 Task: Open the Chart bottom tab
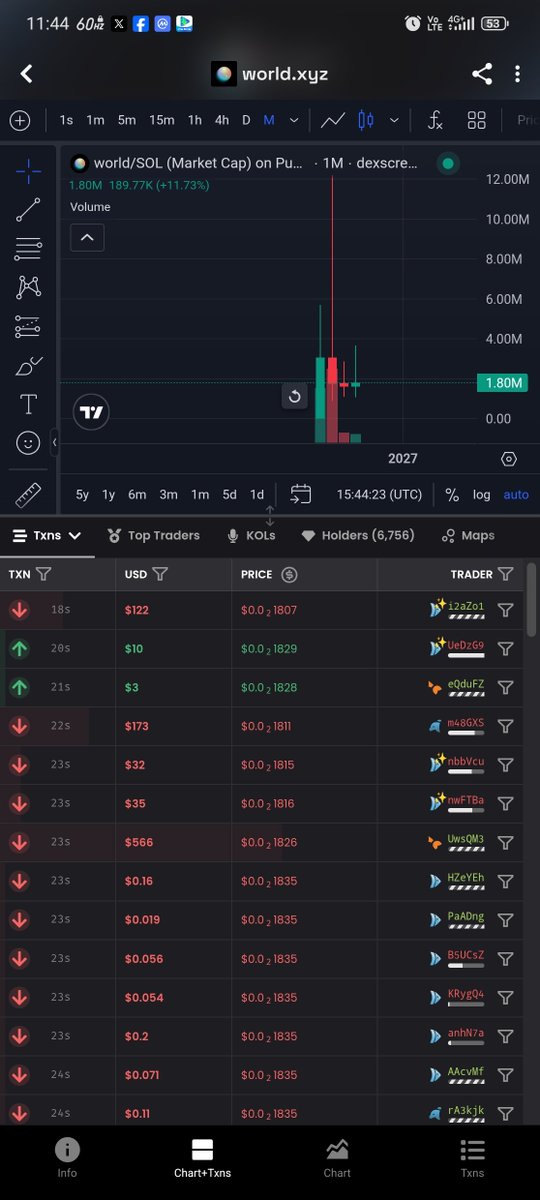[x=337, y=1159]
